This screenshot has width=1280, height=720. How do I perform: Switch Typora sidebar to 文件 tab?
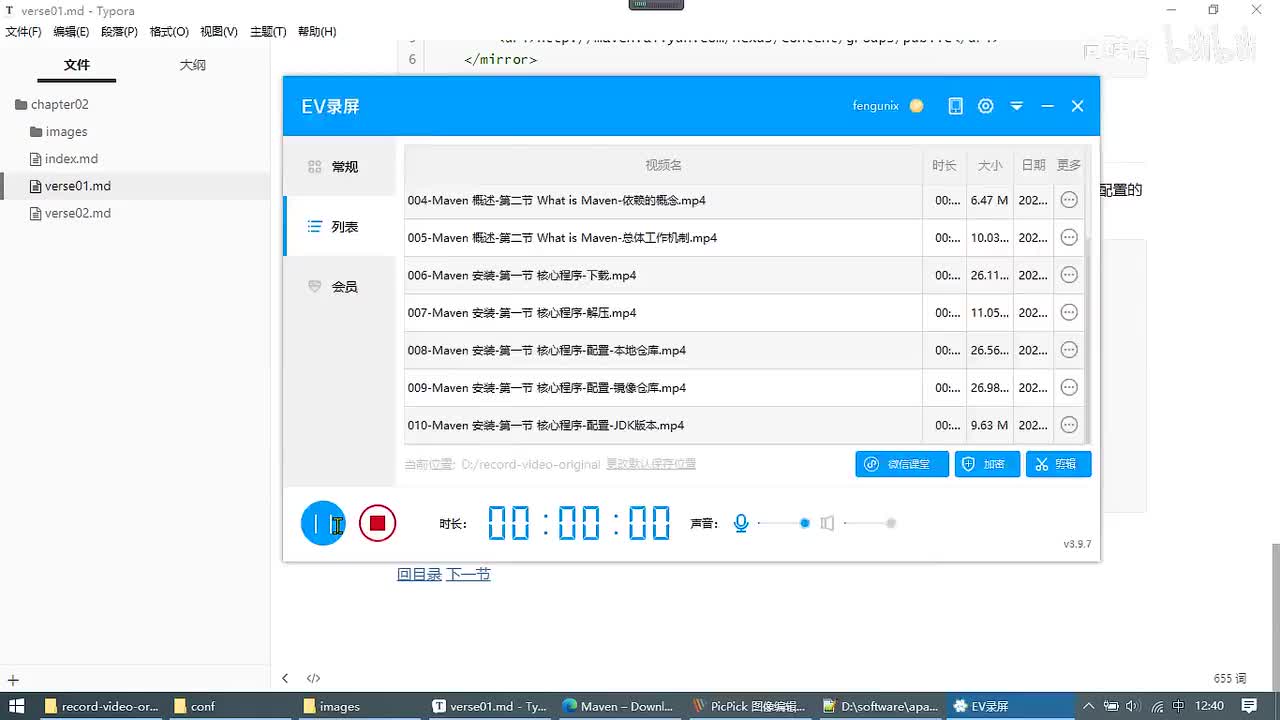coord(77,65)
